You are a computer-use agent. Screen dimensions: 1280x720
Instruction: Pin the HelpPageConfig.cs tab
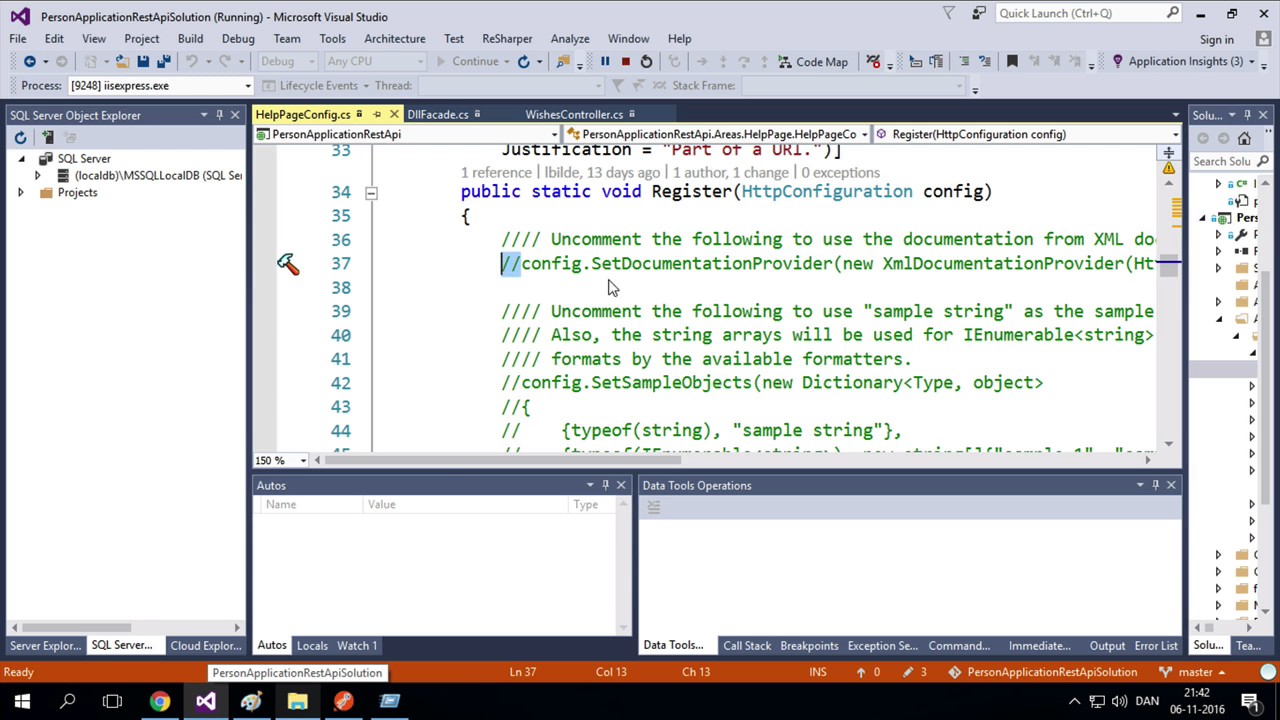(377, 115)
